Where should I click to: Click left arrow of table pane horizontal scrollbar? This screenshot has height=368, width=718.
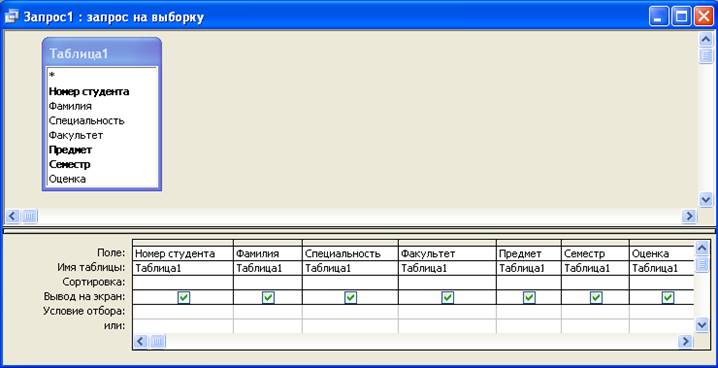pos(13,216)
